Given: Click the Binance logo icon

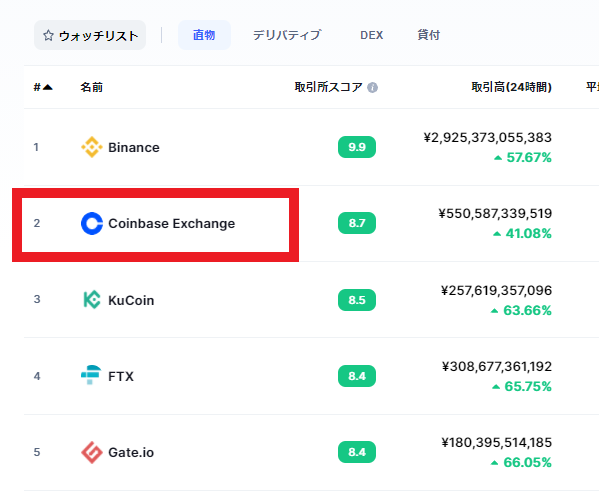Looking at the screenshot, I should [x=92, y=147].
